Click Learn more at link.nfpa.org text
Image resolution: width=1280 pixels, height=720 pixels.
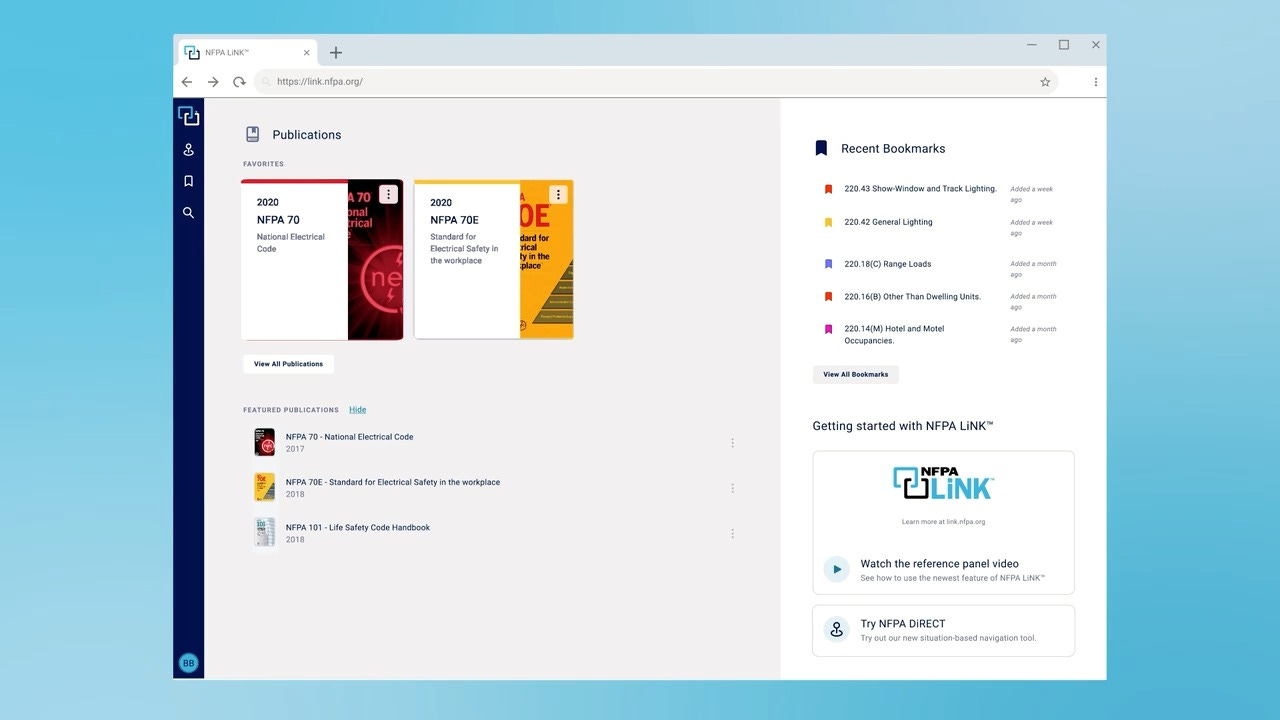943,522
